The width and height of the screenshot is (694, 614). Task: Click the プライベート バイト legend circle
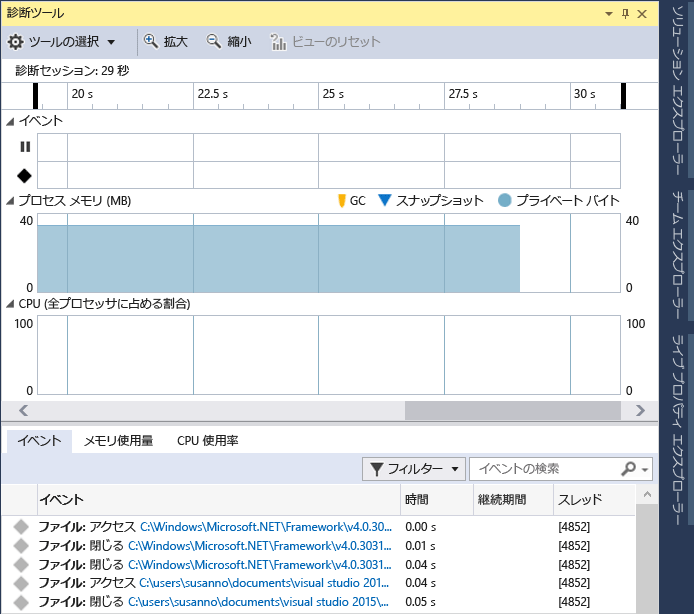[504, 200]
